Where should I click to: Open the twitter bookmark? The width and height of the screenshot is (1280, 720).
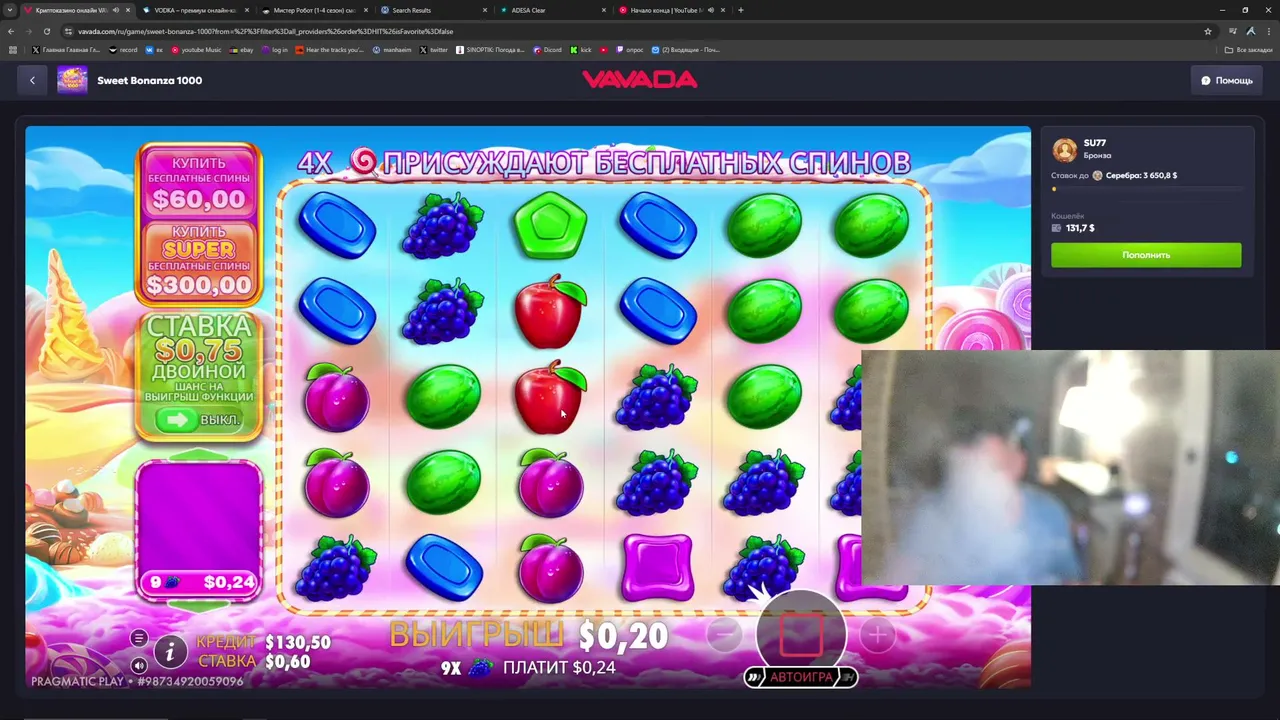pyautogui.click(x=434, y=49)
